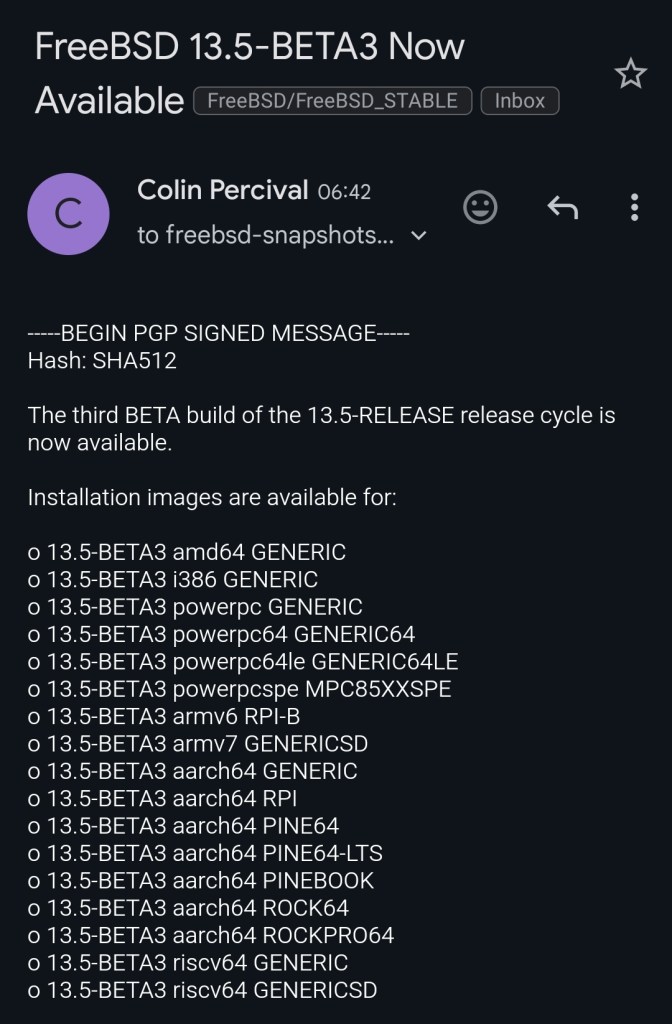Tap the "13.5-BETA3 armv6 RPI-B" entry
672x1024 pixels.
click(164, 716)
